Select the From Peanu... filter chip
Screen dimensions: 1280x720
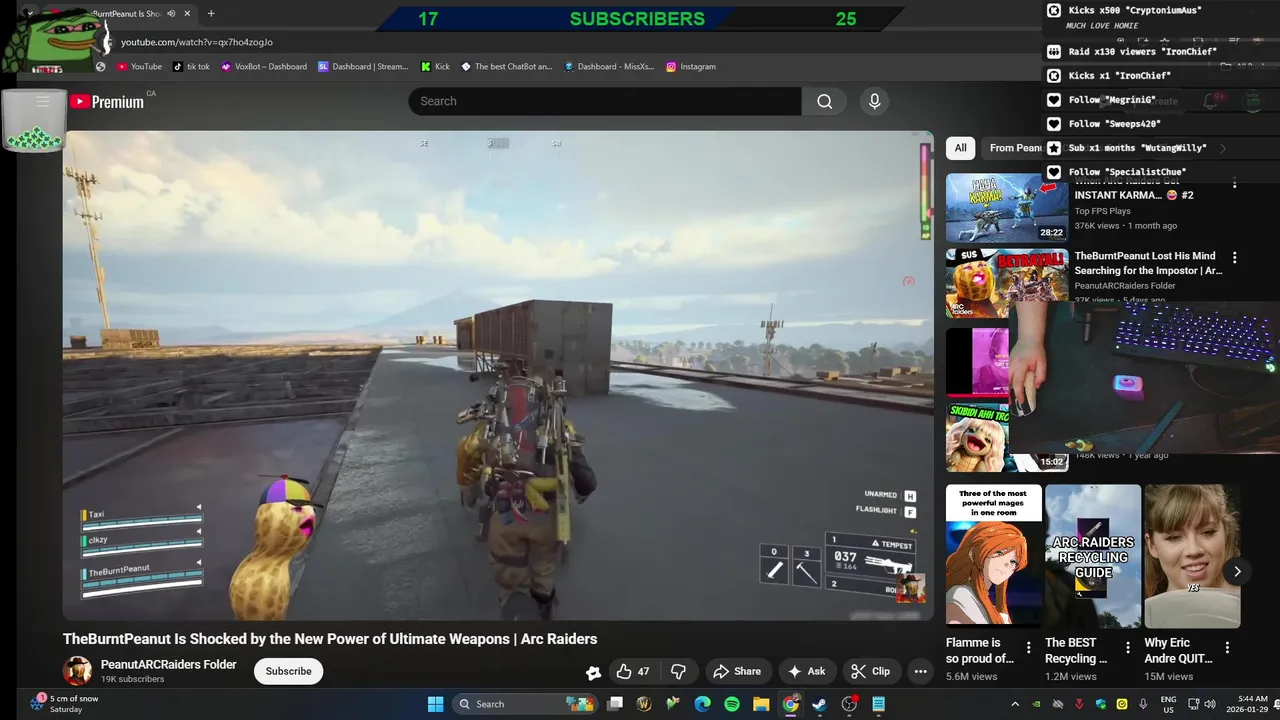(x=1014, y=148)
